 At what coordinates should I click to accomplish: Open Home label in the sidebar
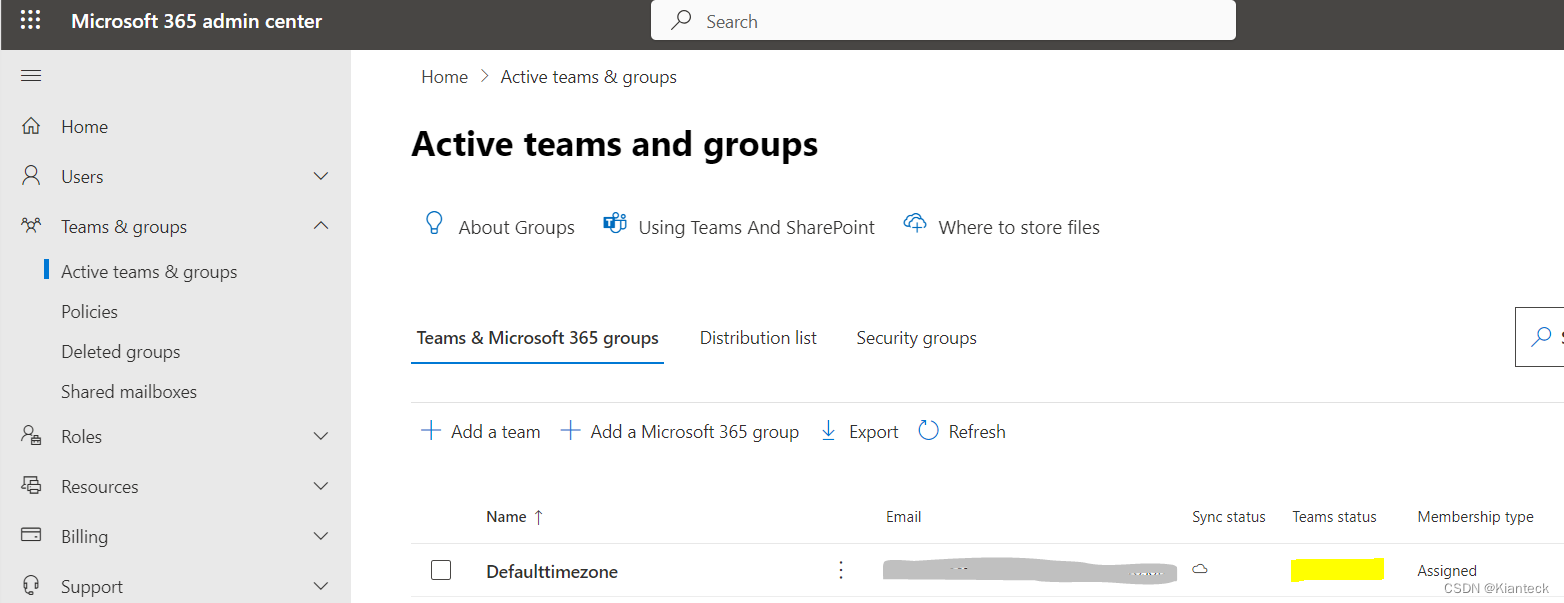84,127
